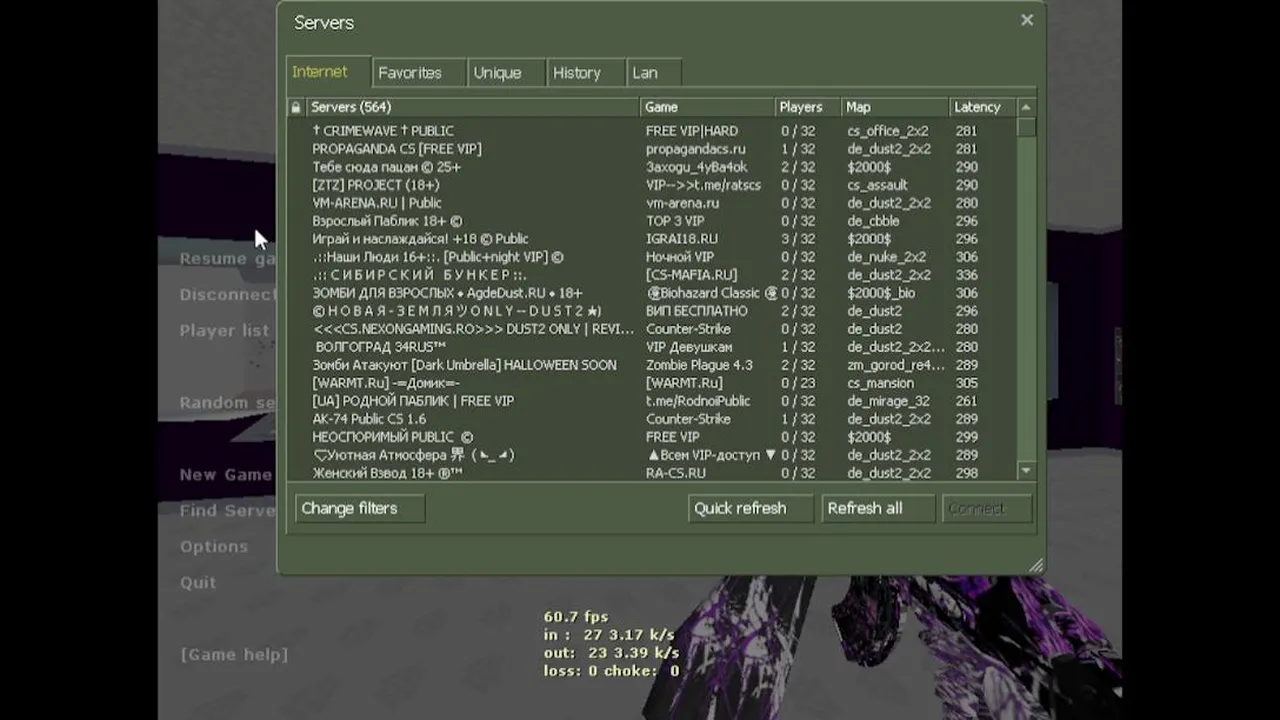Image resolution: width=1280 pixels, height=720 pixels.
Task: Select the AK-74 Public CS 1.6 server
Action: click(x=650, y=419)
